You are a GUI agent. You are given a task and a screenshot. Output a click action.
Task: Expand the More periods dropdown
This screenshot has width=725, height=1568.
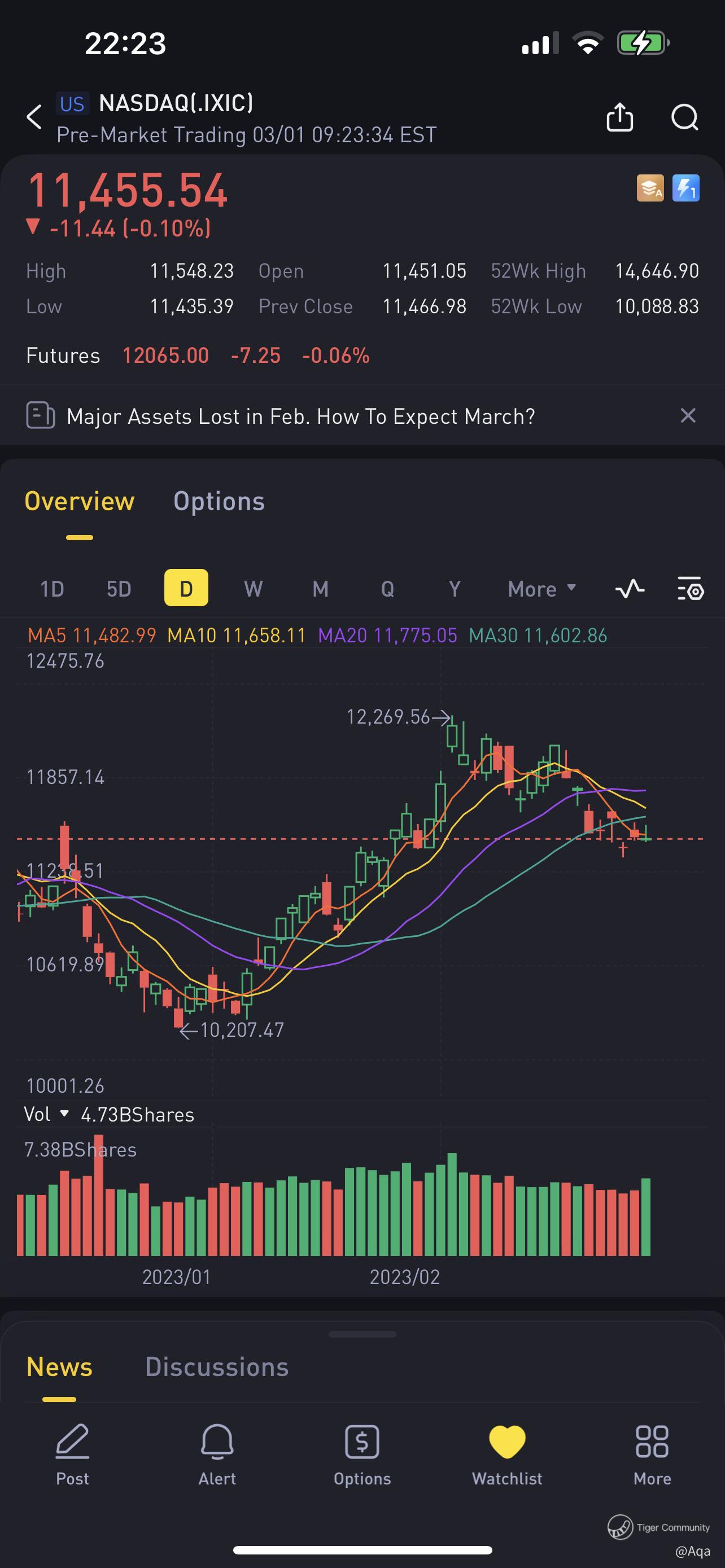pos(541,589)
